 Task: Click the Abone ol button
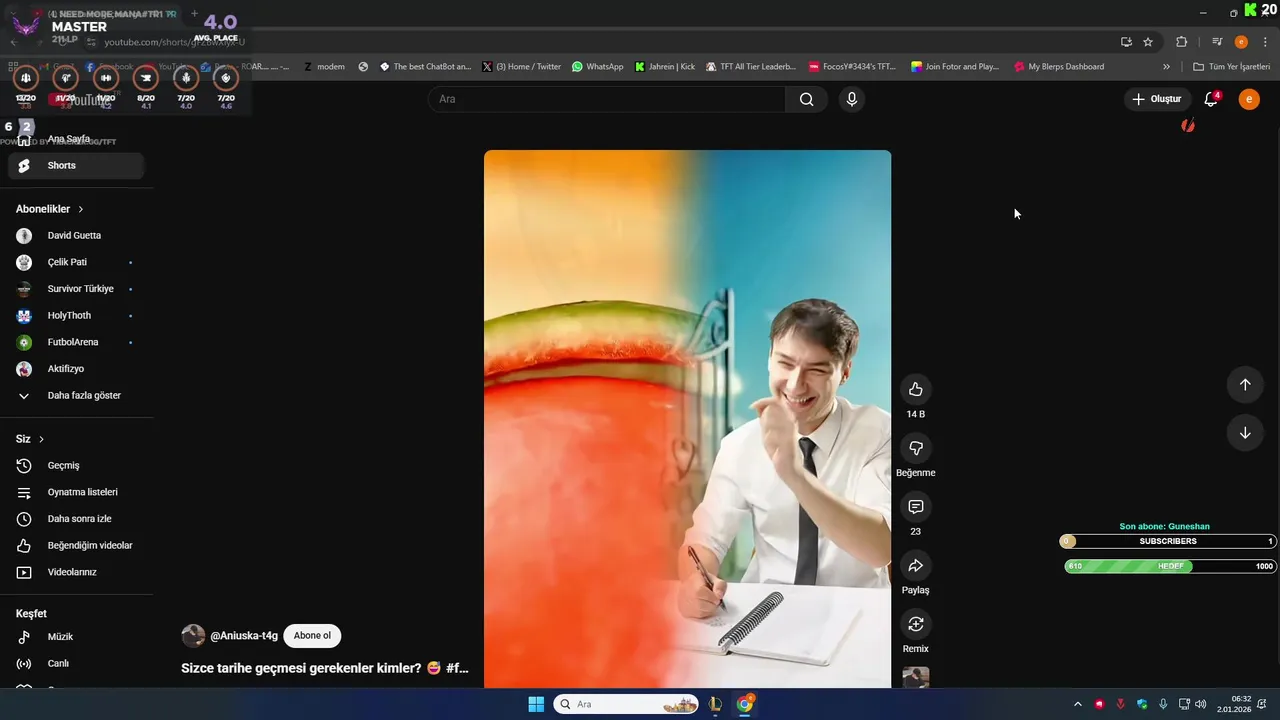tap(312, 636)
